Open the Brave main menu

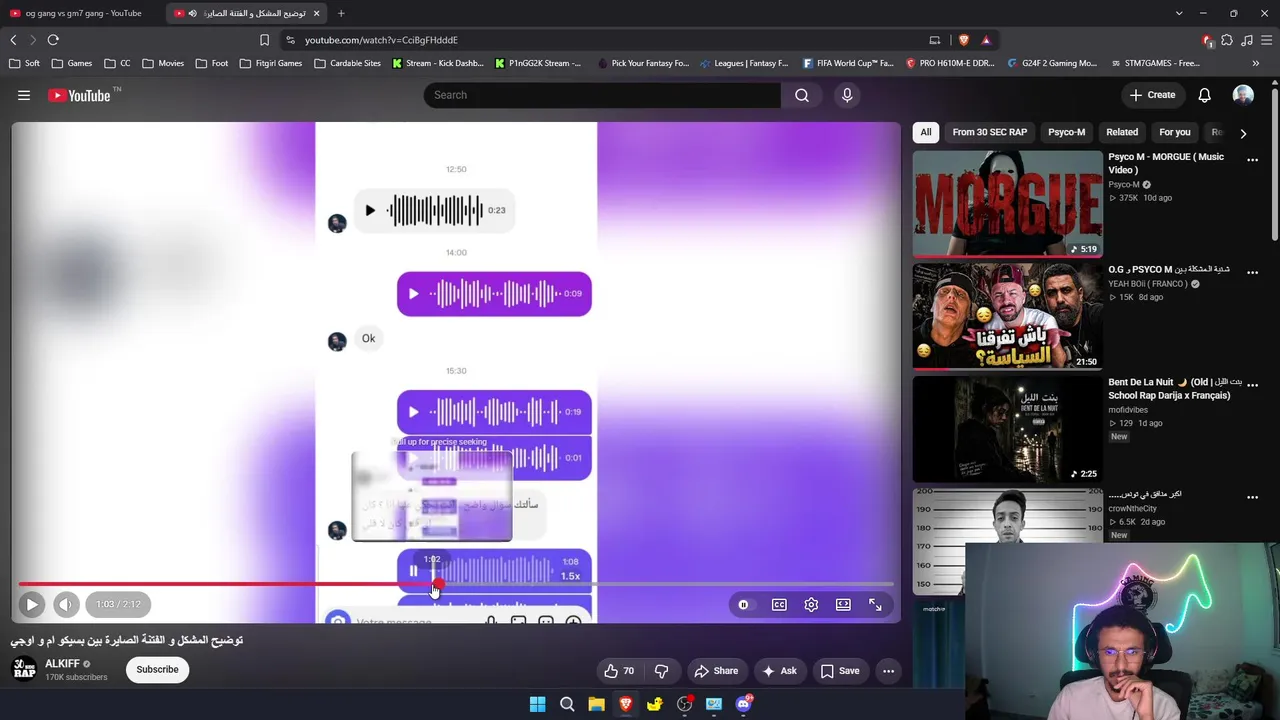pyautogui.click(x=1266, y=40)
